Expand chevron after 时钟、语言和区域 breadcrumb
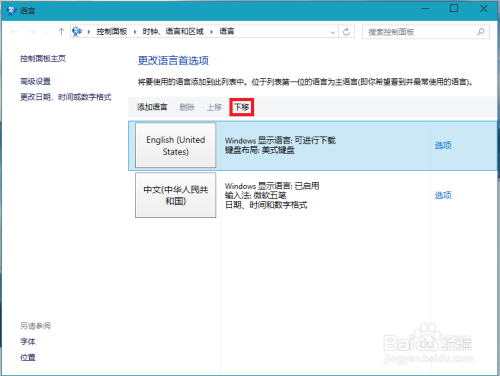Screen dimensions: 500x376 point(211,32)
